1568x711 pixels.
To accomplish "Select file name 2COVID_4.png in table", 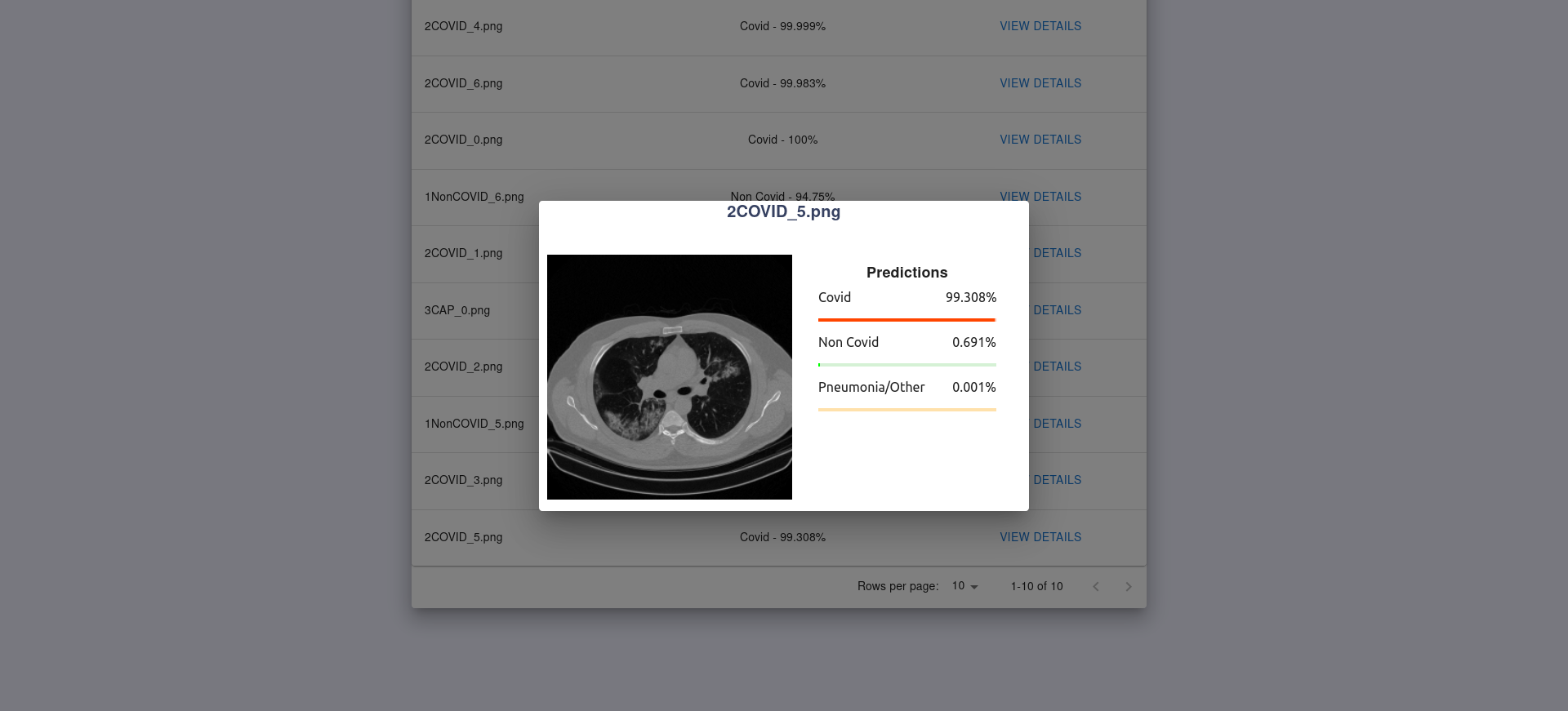I will click(463, 26).
